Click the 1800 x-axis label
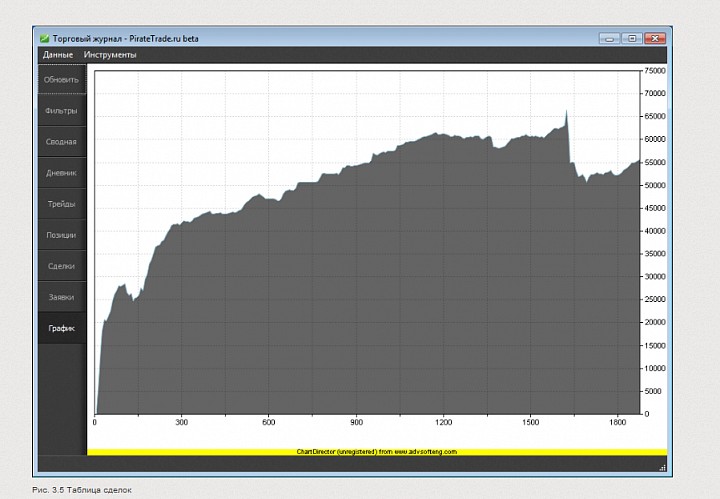The width and height of the screenshot is (720, 499). click(618, 422)
